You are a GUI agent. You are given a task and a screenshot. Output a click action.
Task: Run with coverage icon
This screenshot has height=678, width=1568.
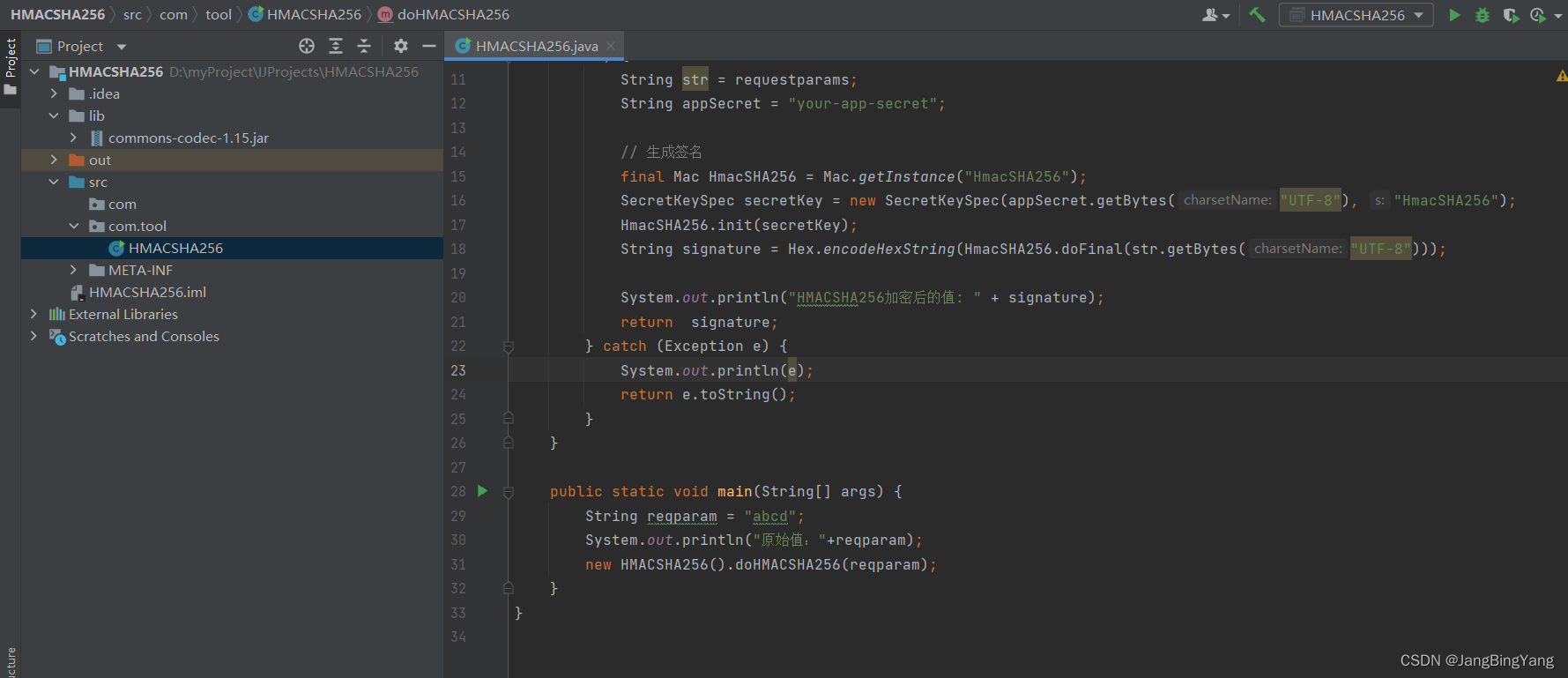point(1511,15)
